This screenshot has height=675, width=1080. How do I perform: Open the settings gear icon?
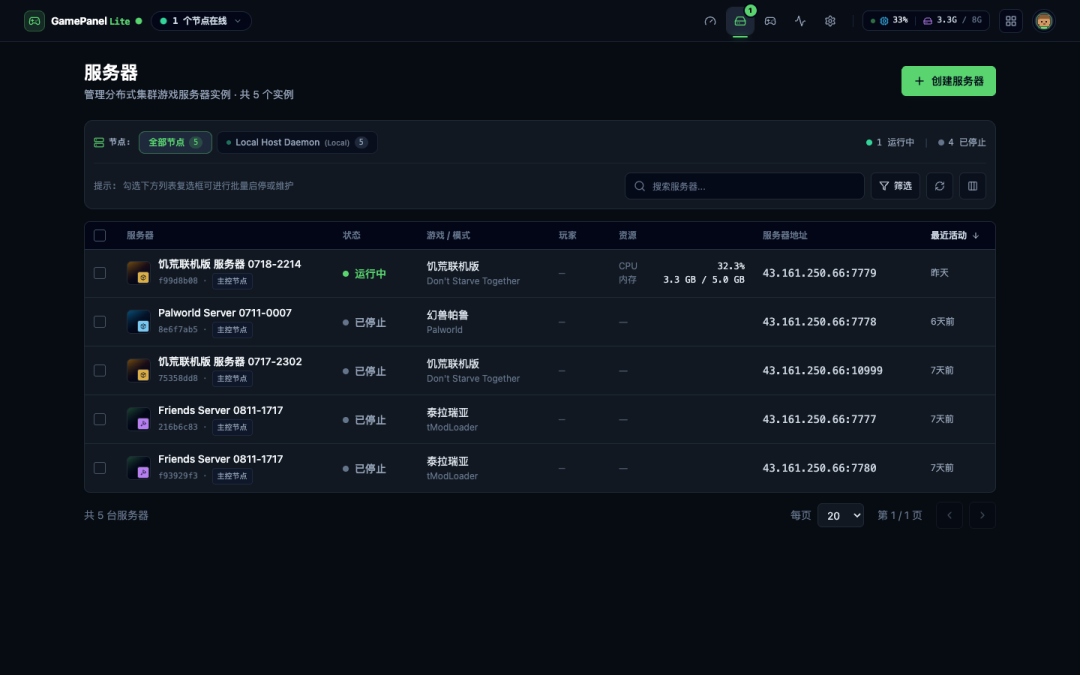tap(830, 21)
